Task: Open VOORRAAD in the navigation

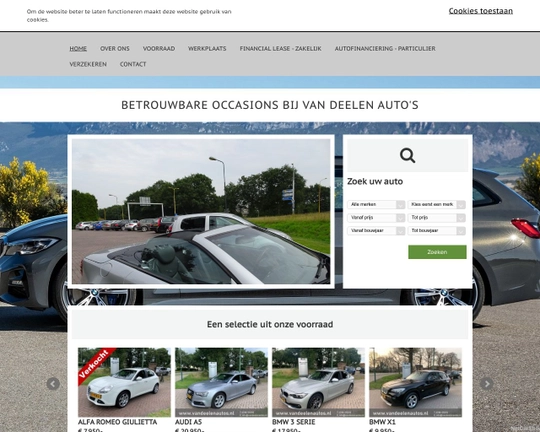Action: (159, 49)
